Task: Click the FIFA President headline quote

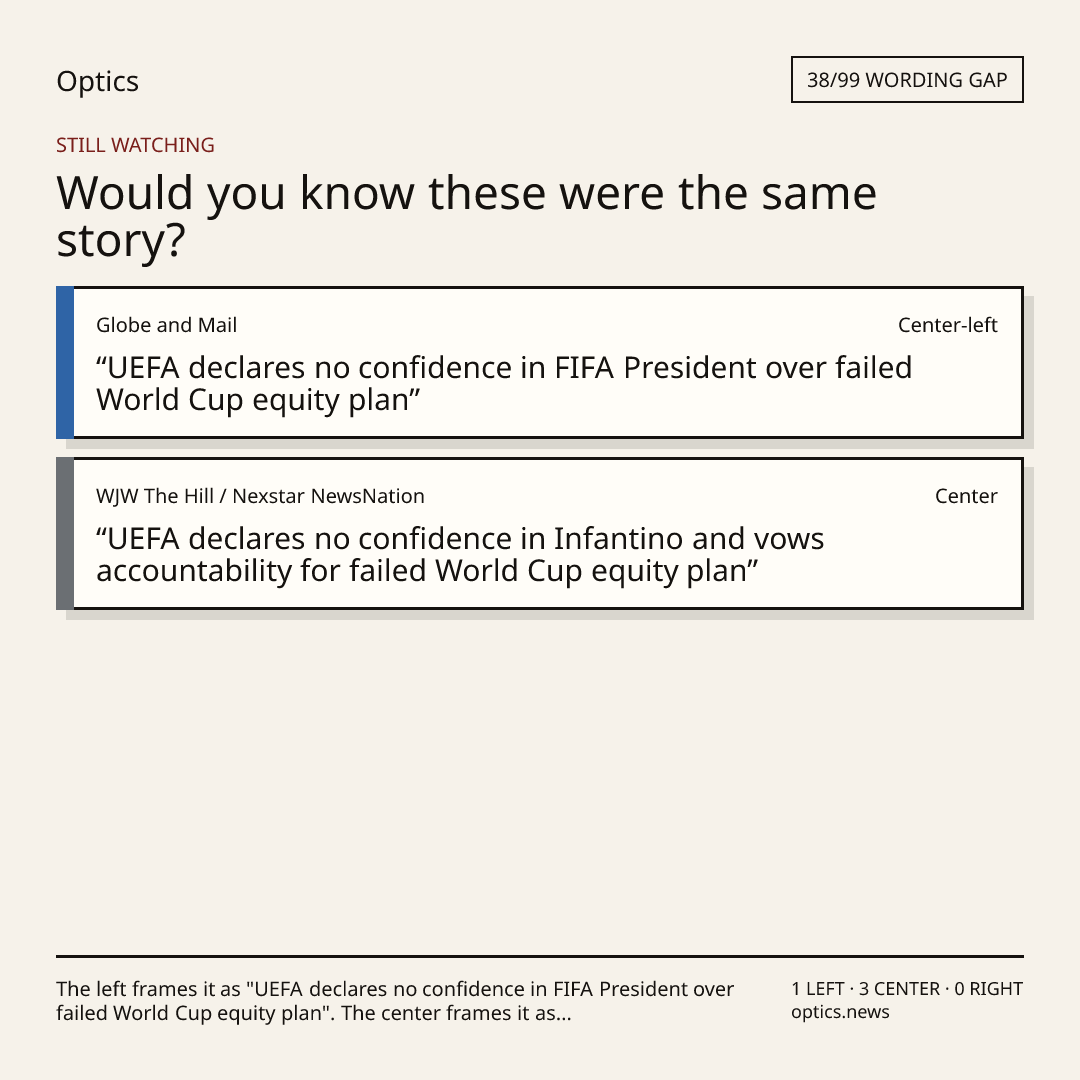Action: pos(504,384)
